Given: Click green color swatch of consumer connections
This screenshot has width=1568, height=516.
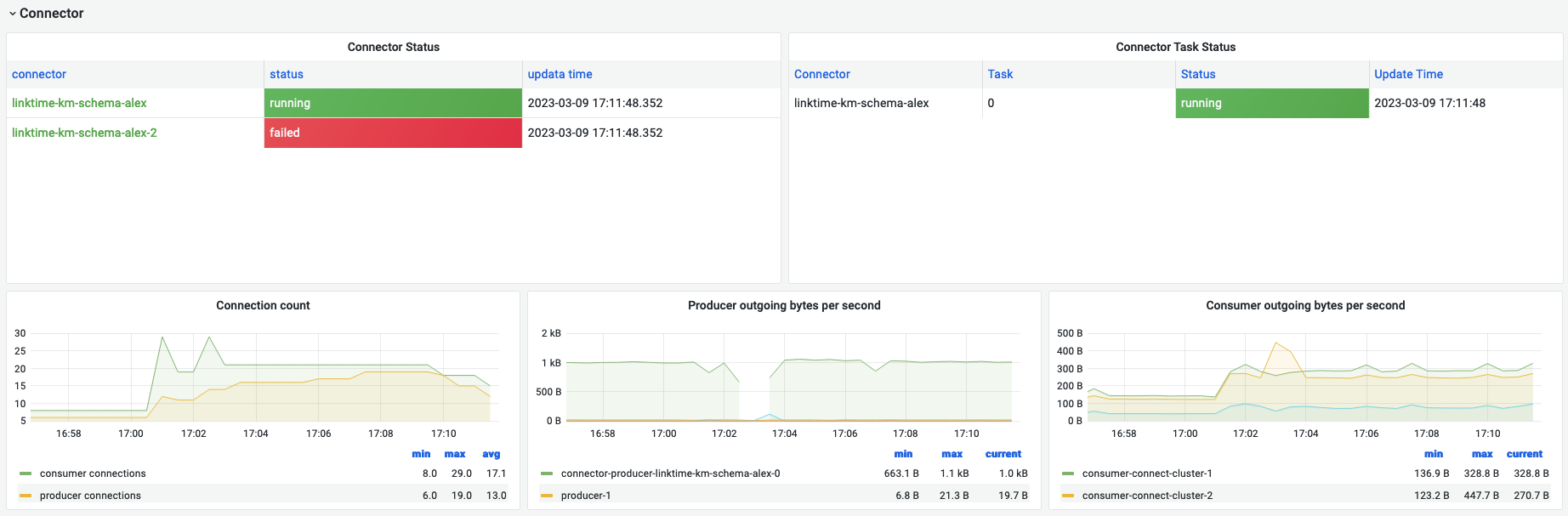Looking at the screenshot, I should pos(26,473).
